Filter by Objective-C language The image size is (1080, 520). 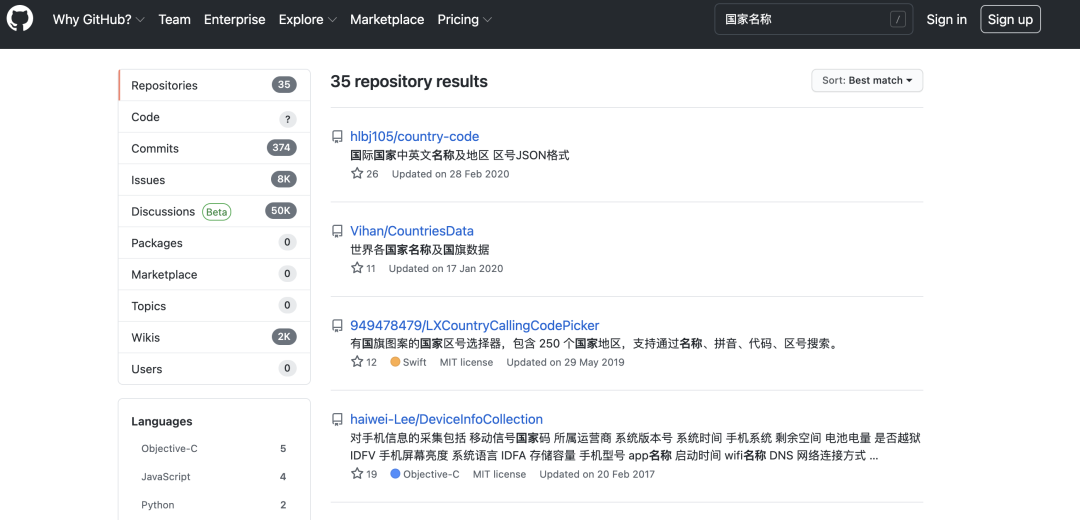pos(214,448)
